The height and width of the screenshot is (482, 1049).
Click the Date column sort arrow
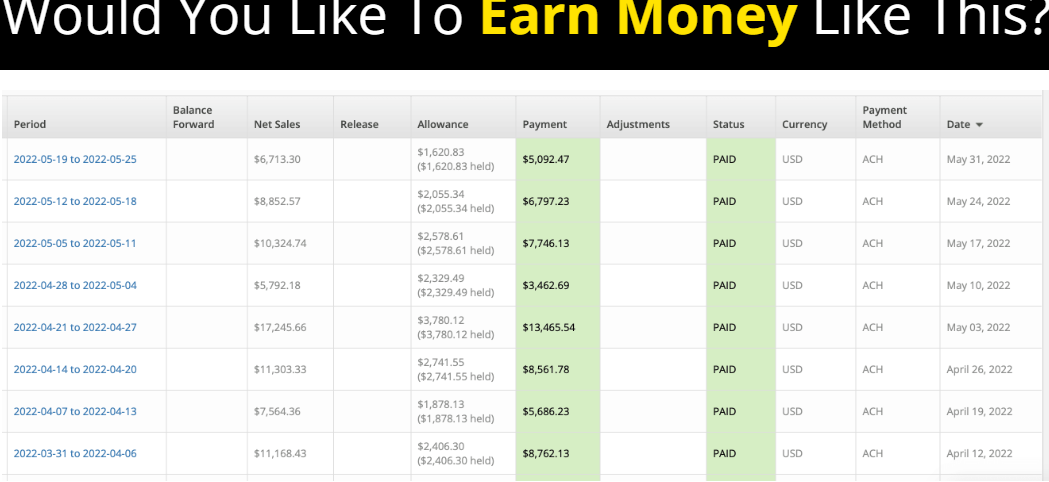coord(979,125)
